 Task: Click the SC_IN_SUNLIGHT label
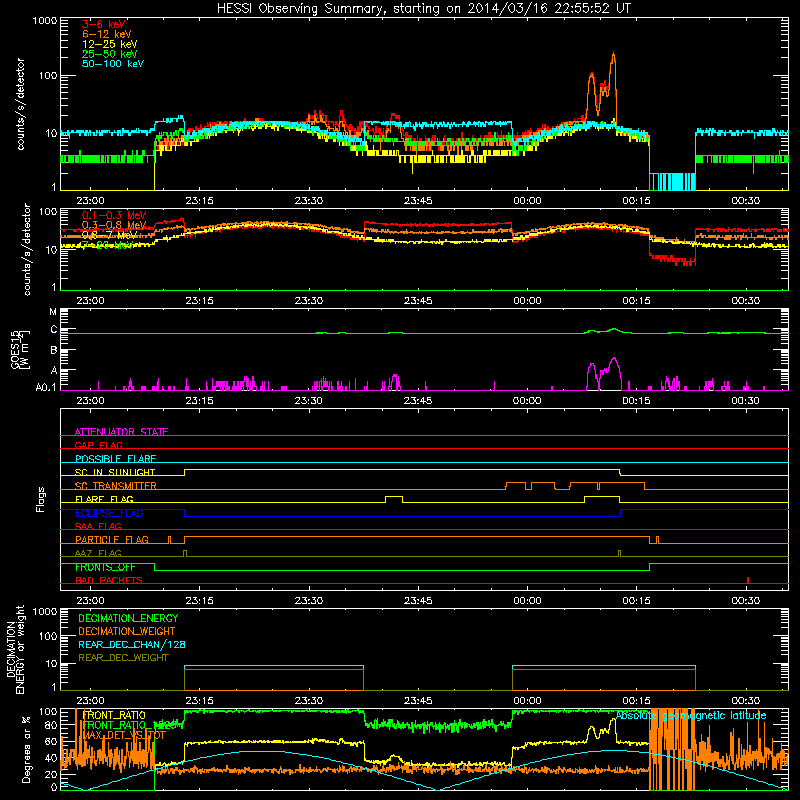[115, 472]
